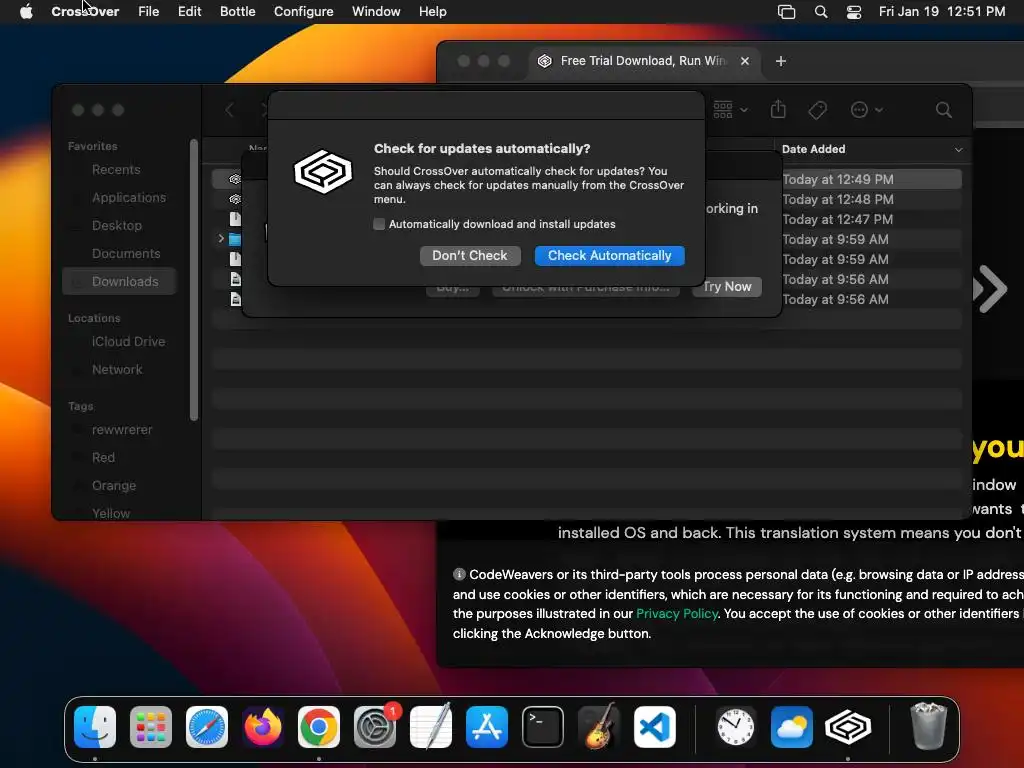Open Launchpad in the Dock
This screenshot has height=768, width=1024.
pyautogui.click(x=151, y=727)
